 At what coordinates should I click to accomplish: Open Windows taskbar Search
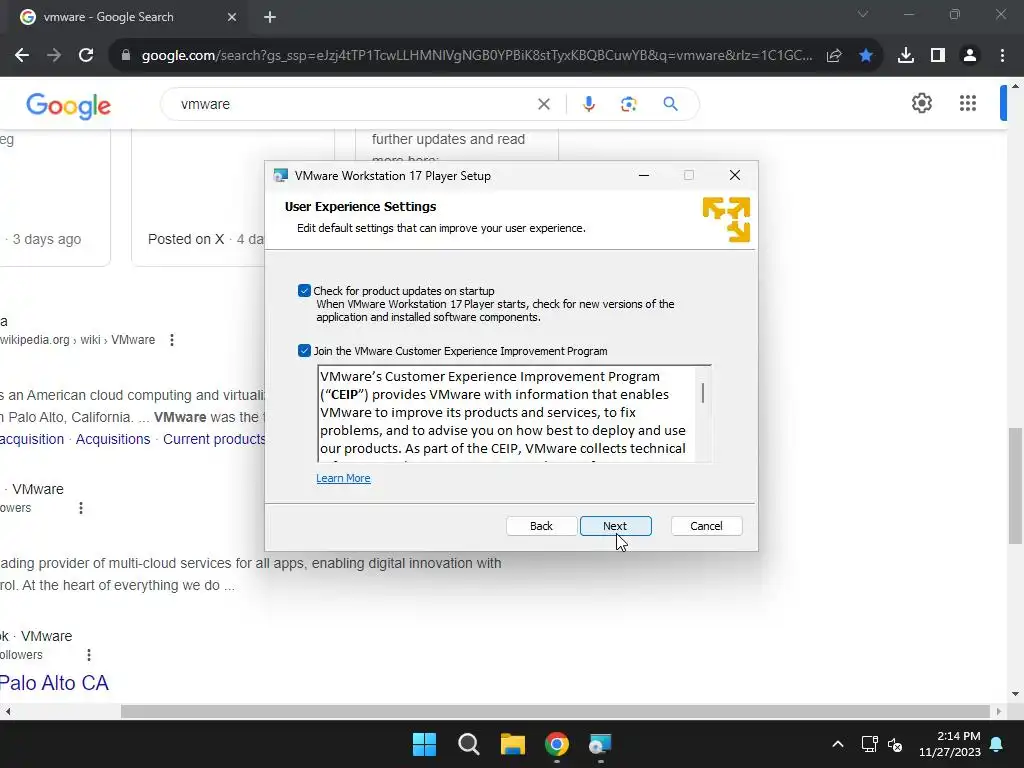coord(469,744)
